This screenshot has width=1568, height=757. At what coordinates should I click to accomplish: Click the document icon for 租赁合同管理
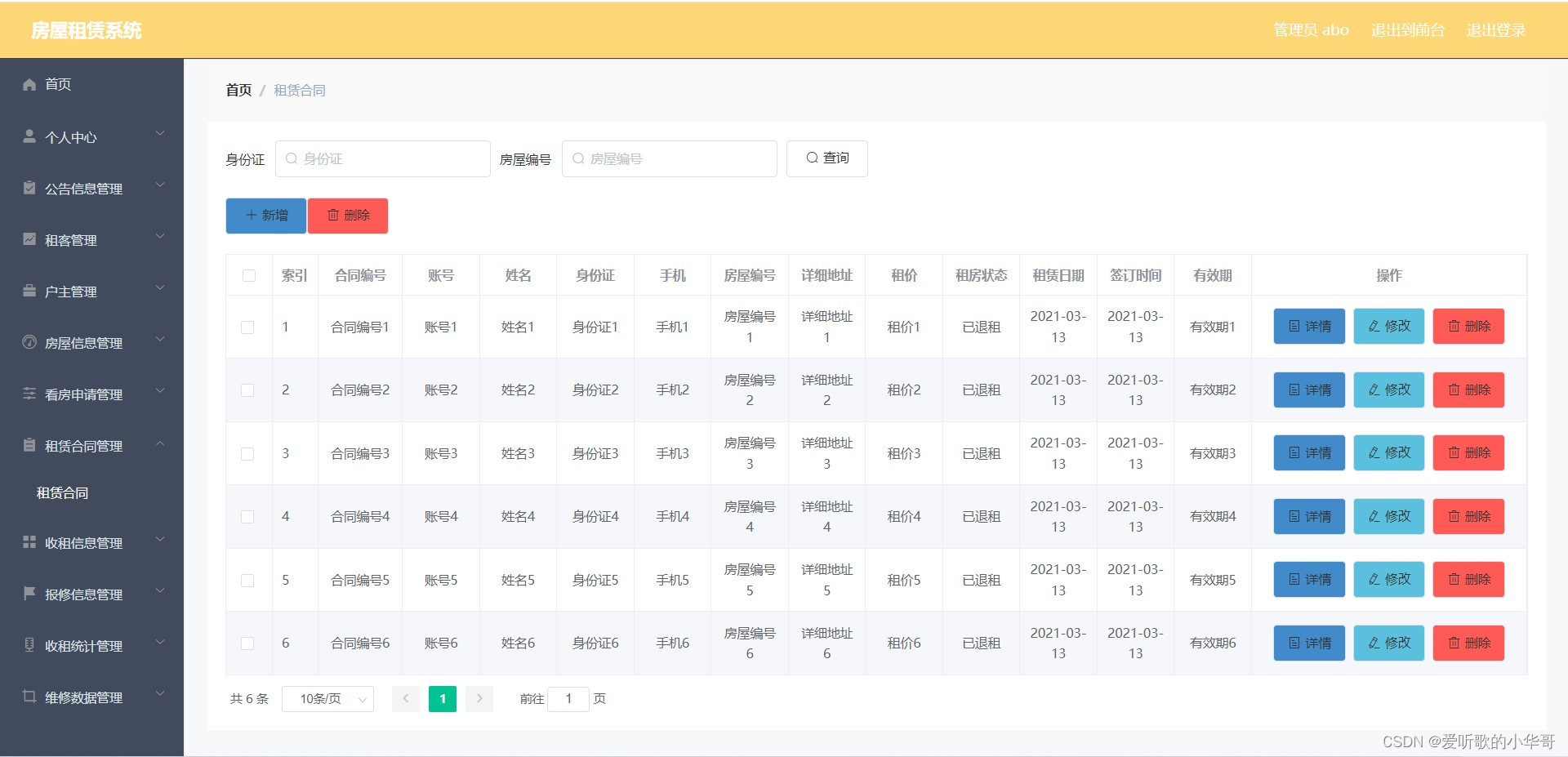(29, 445)
